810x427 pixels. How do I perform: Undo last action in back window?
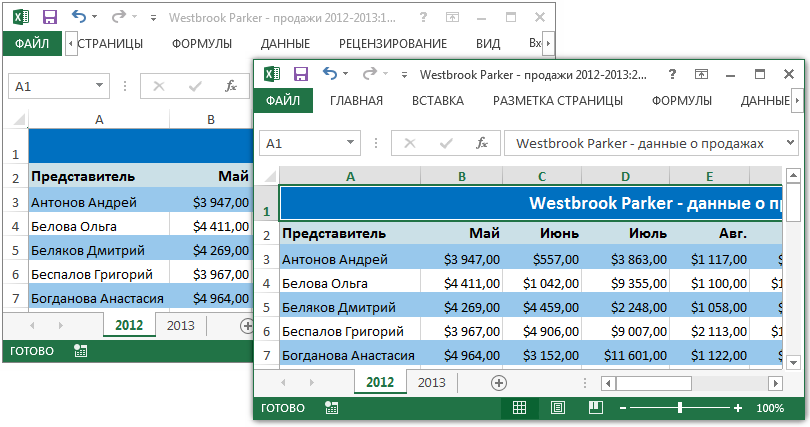coord(79,17)
